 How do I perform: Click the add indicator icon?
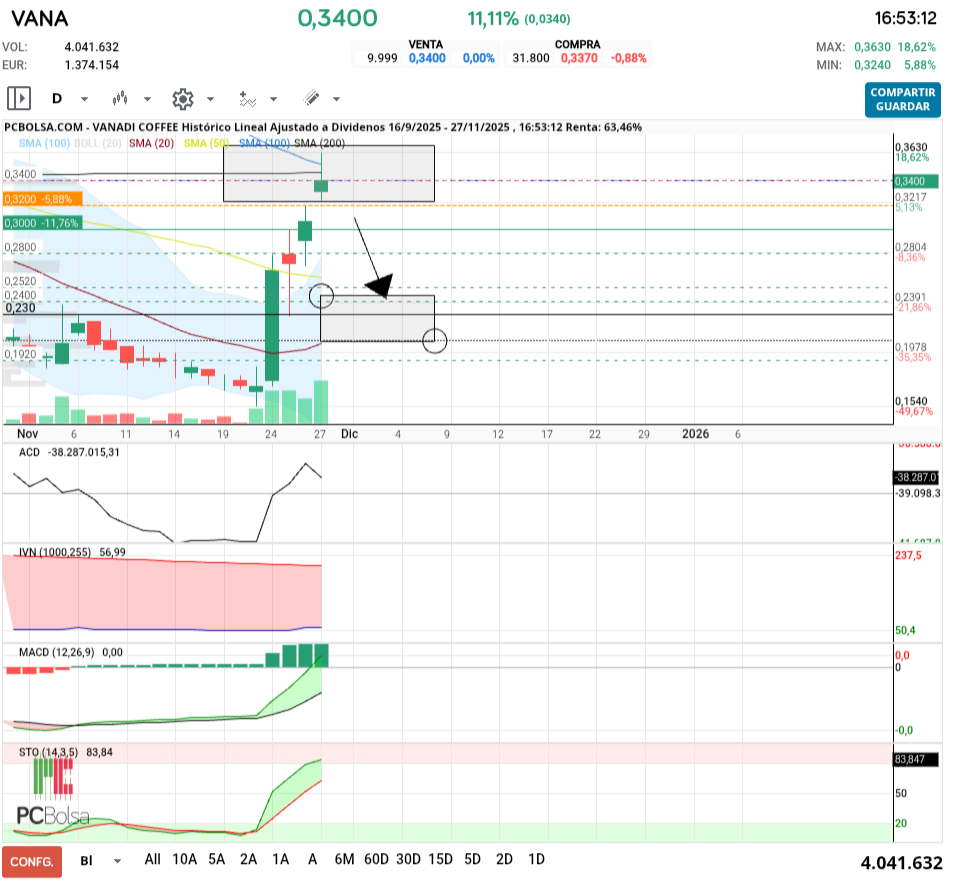[247, 98]
